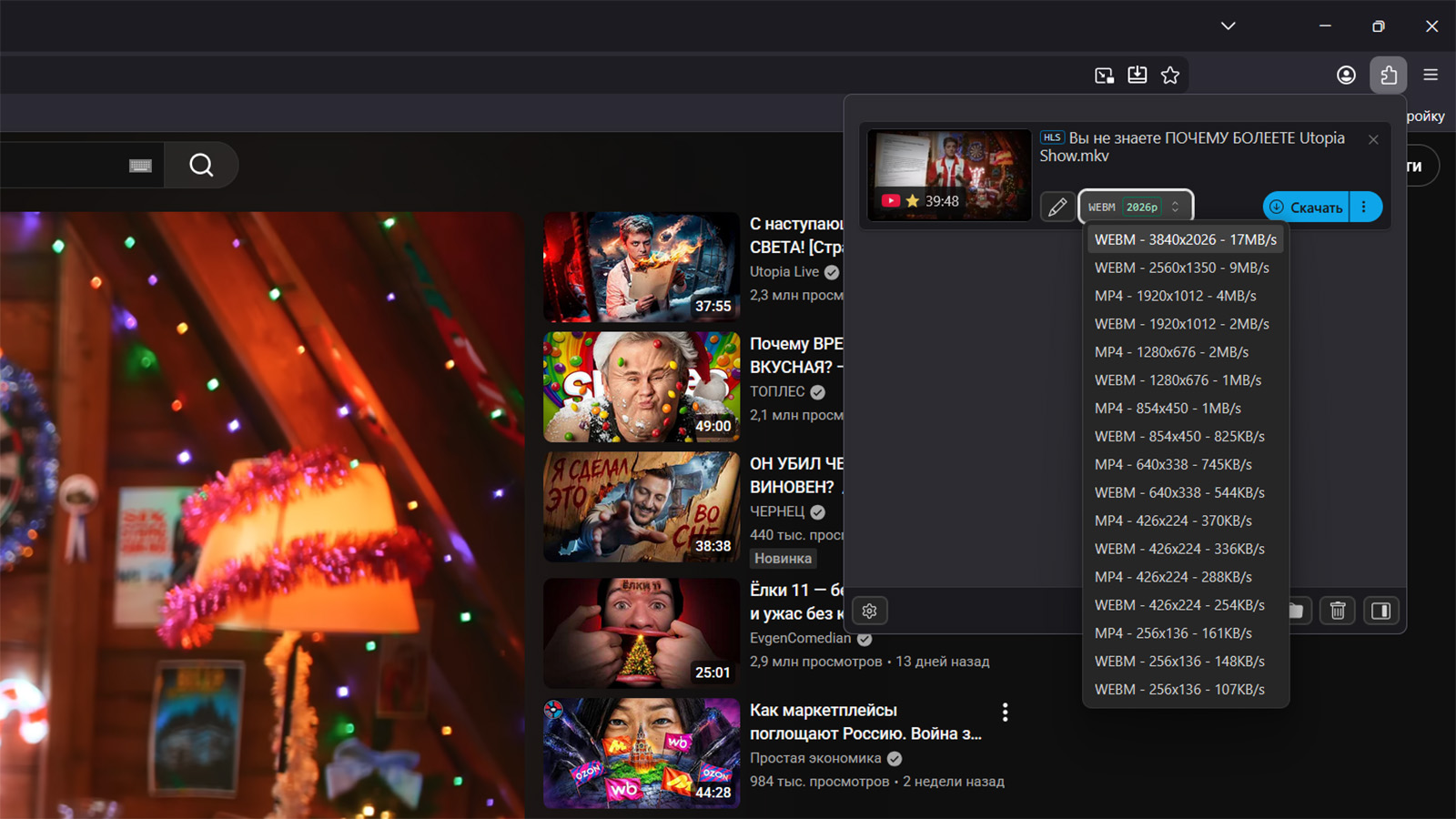Click the YouTube search magnifier button
The width and height of the screenshot is (1456, 819).
pyautogui.click(x=201, y=165)
